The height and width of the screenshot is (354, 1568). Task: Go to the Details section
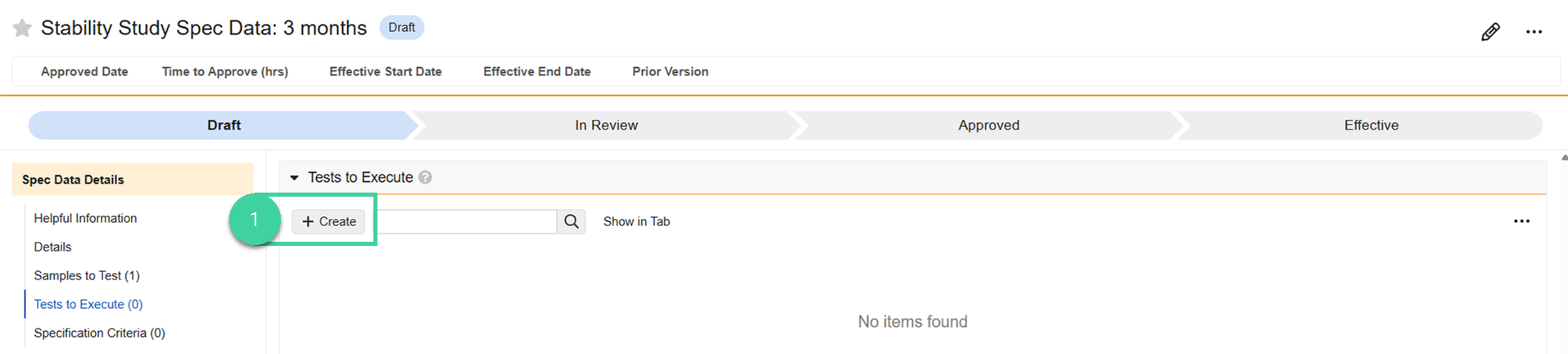tap(52, 247)
